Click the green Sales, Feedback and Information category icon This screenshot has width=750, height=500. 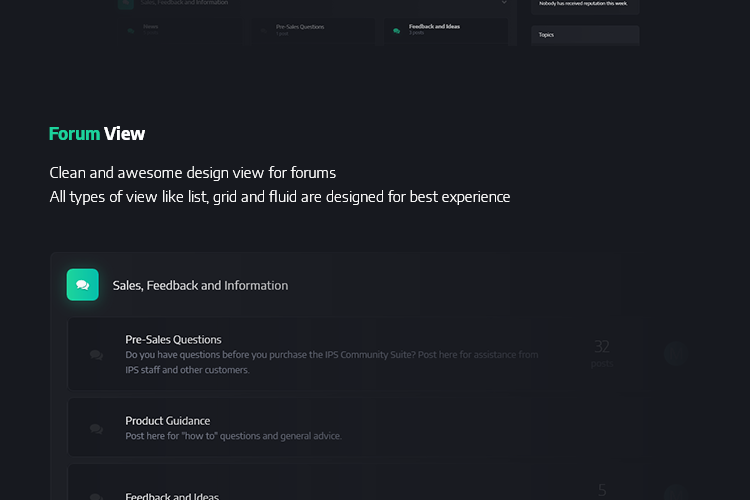82,285
